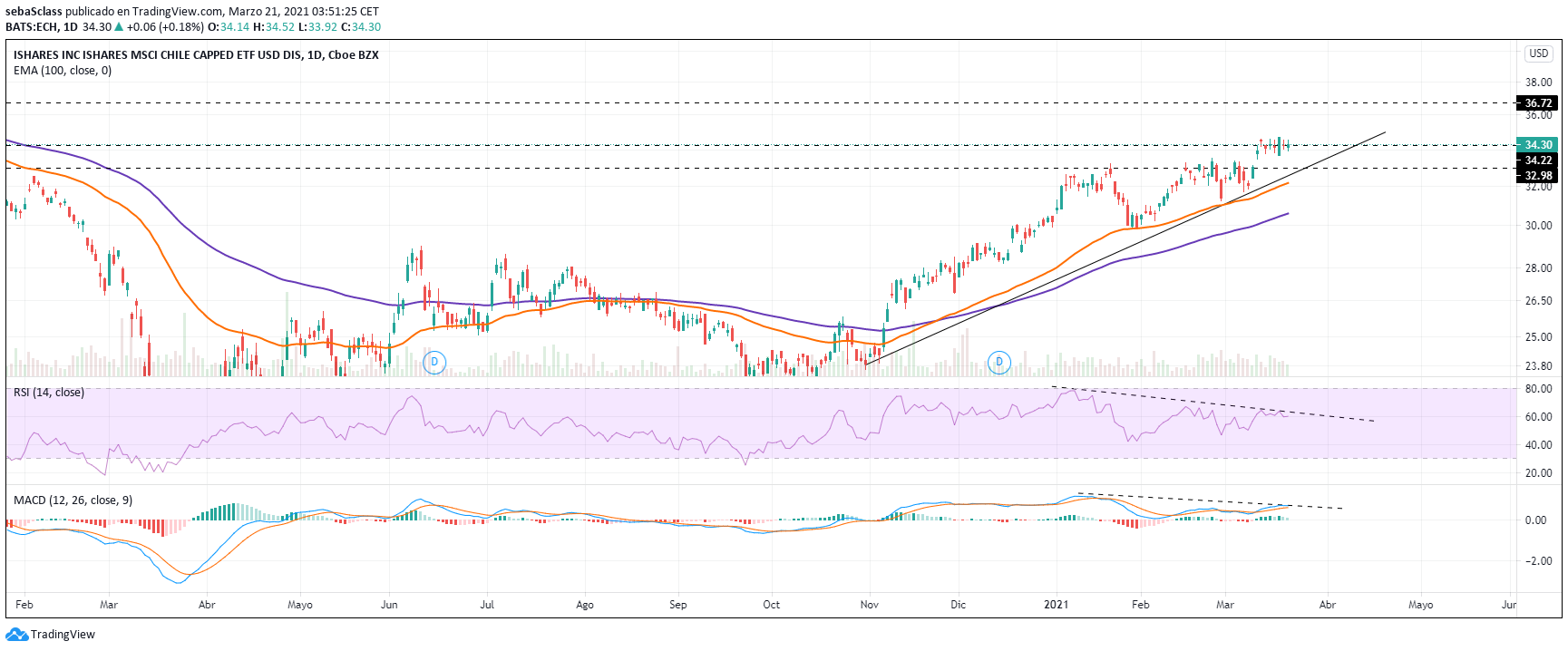Viewport: 1568px width, 651px height.
Task: Click the 28.00 price axis value
Action: point(1538,268)
